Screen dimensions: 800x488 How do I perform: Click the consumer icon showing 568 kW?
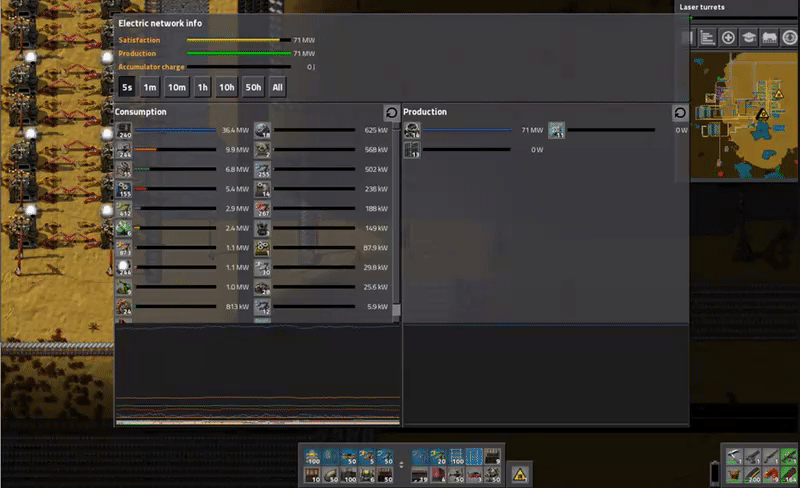pyautogui.click(x=262, y=150)
